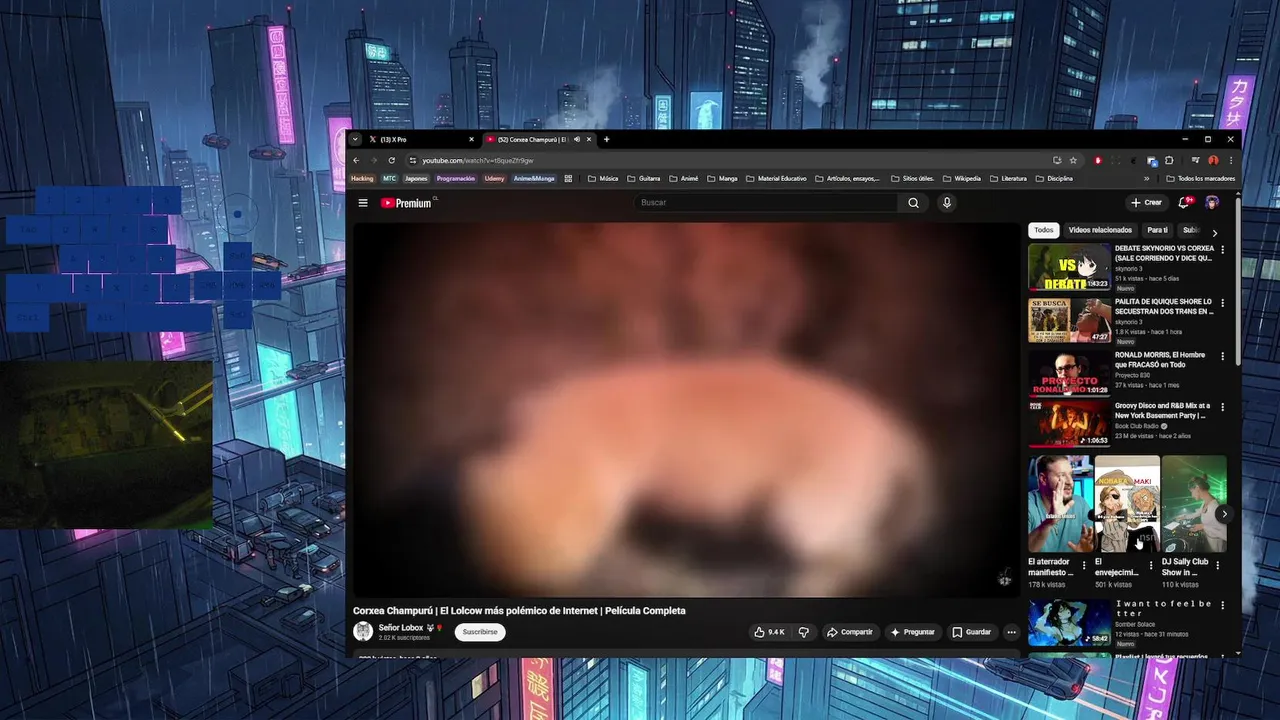Open options for PAILITA DE IQUIQUE video
The height and width of the screenshot is (720, 1280).
coord(1222,303)
